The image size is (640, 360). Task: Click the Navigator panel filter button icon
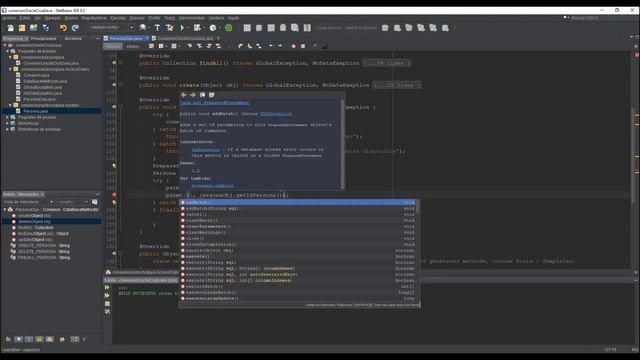[95, 202]
